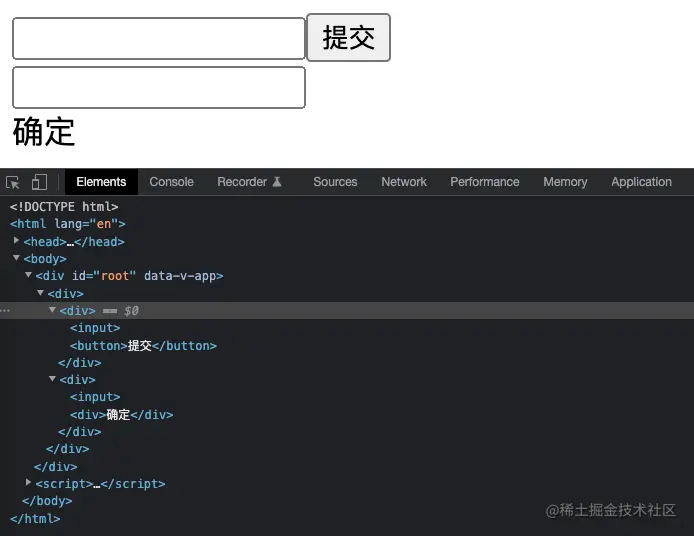Screen dimensions: 694x536
Task: Click the "root" id attribute value
Action: [115, 276]
